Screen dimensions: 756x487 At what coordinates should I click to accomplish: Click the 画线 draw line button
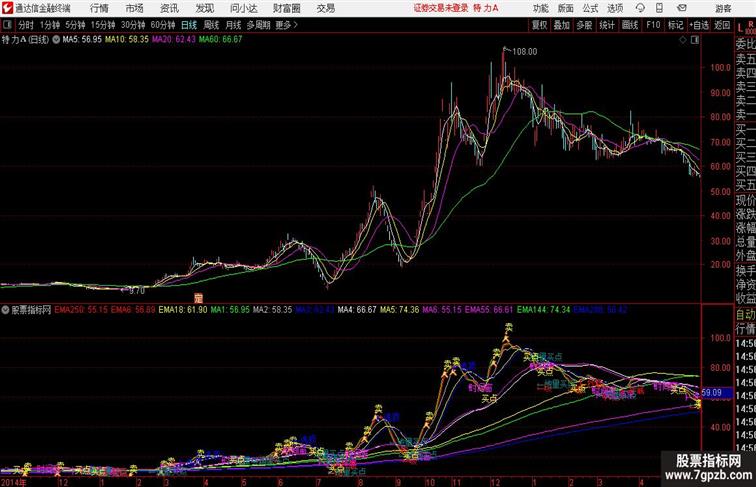[x=630, y=25]
